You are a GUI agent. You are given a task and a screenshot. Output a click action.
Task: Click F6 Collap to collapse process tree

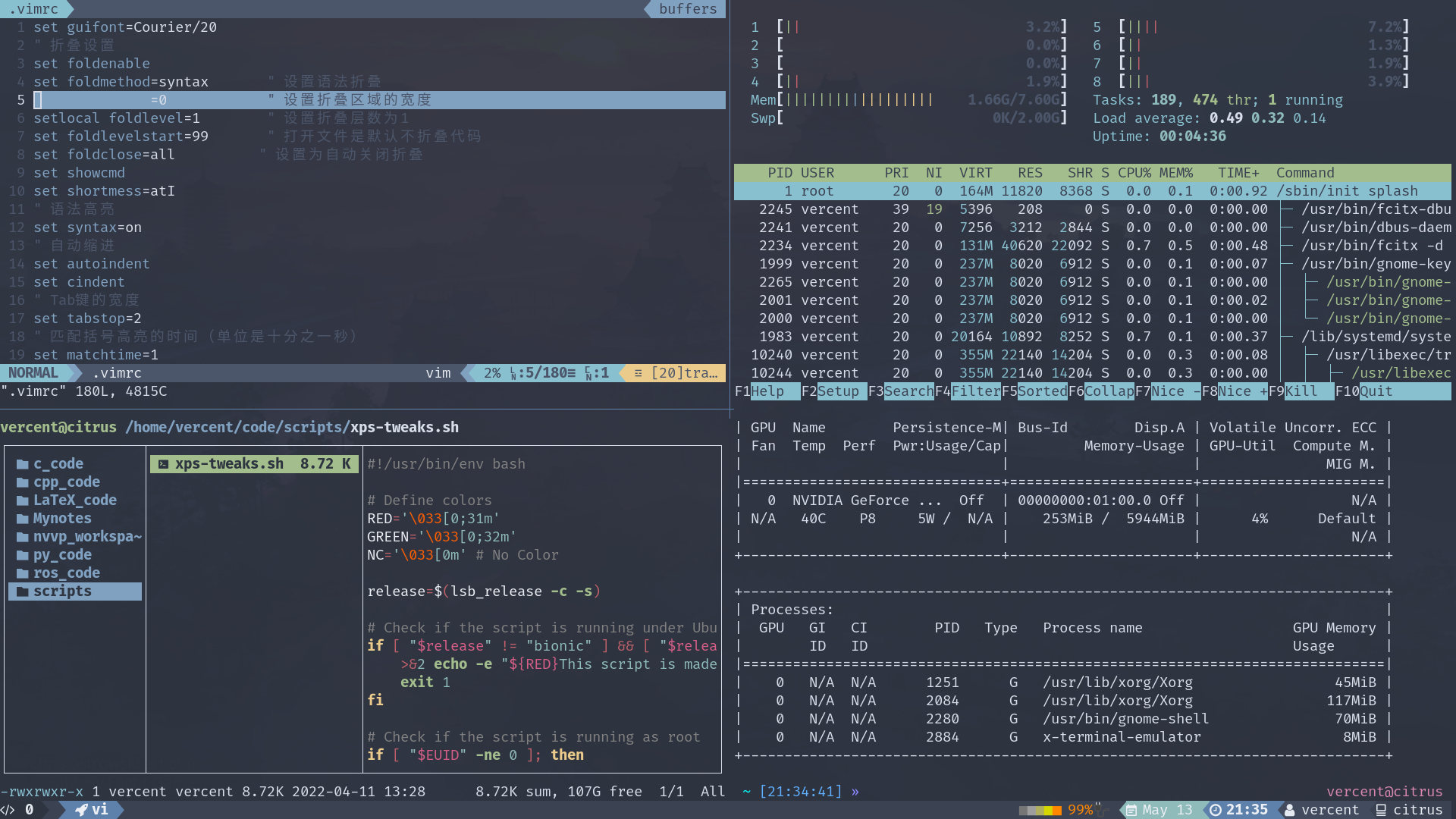pyautogui.click(x=1108, y=391)
